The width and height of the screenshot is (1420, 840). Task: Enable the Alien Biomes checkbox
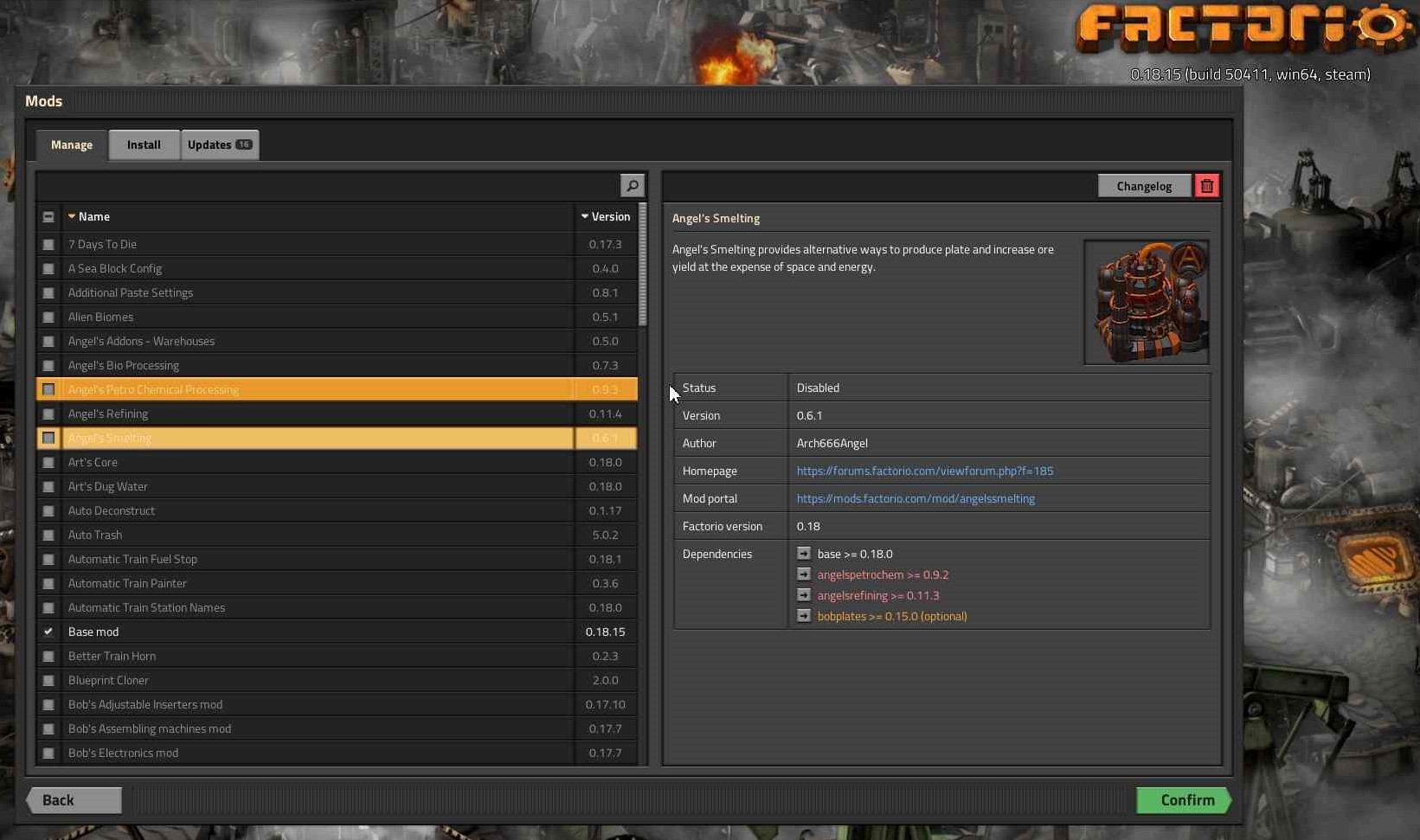(x=48, y=317)
